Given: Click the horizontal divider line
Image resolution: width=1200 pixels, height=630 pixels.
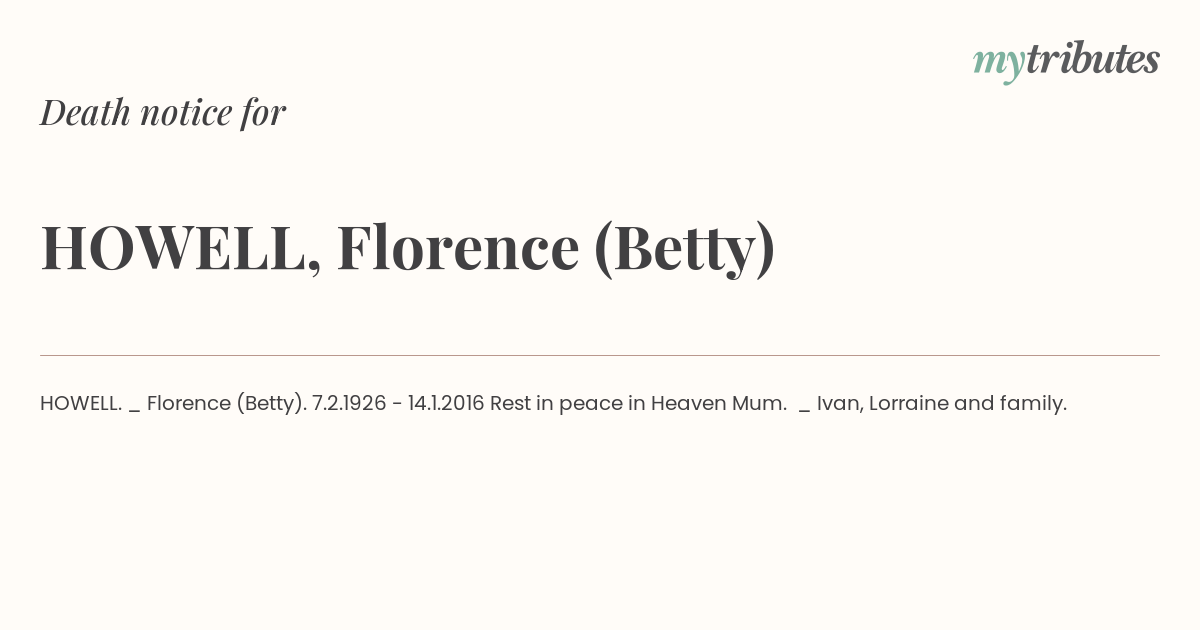Looking at the screenshot, I should point(600,355).
